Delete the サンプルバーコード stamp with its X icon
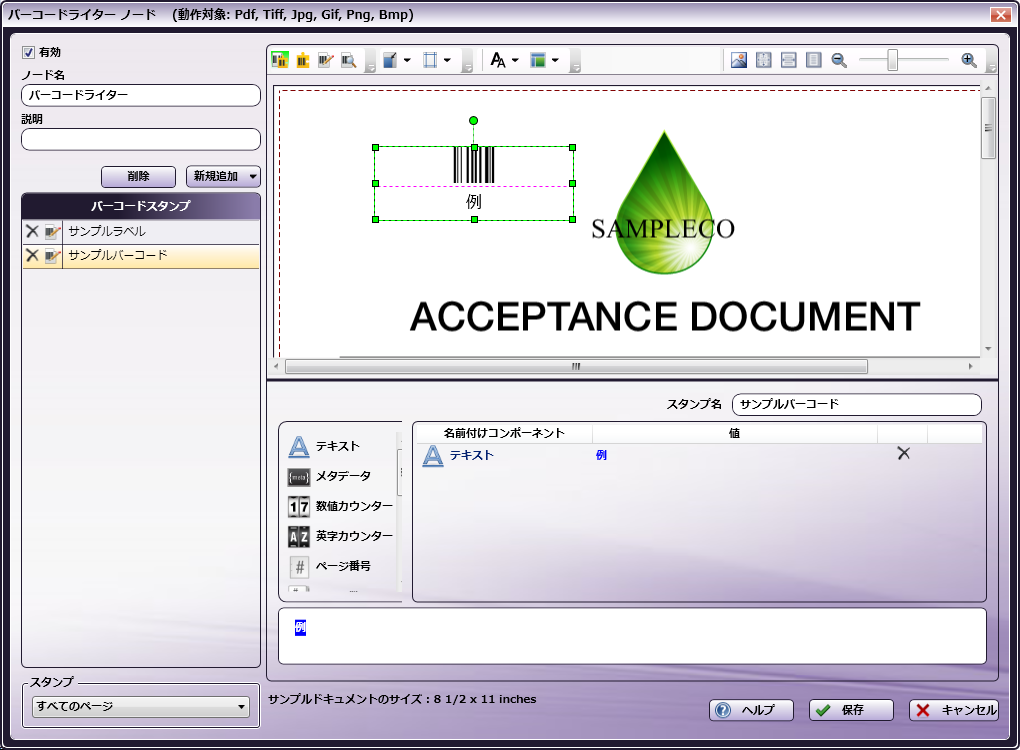The width and height of the screenshot is (1020, 750). tap(32, 256)
